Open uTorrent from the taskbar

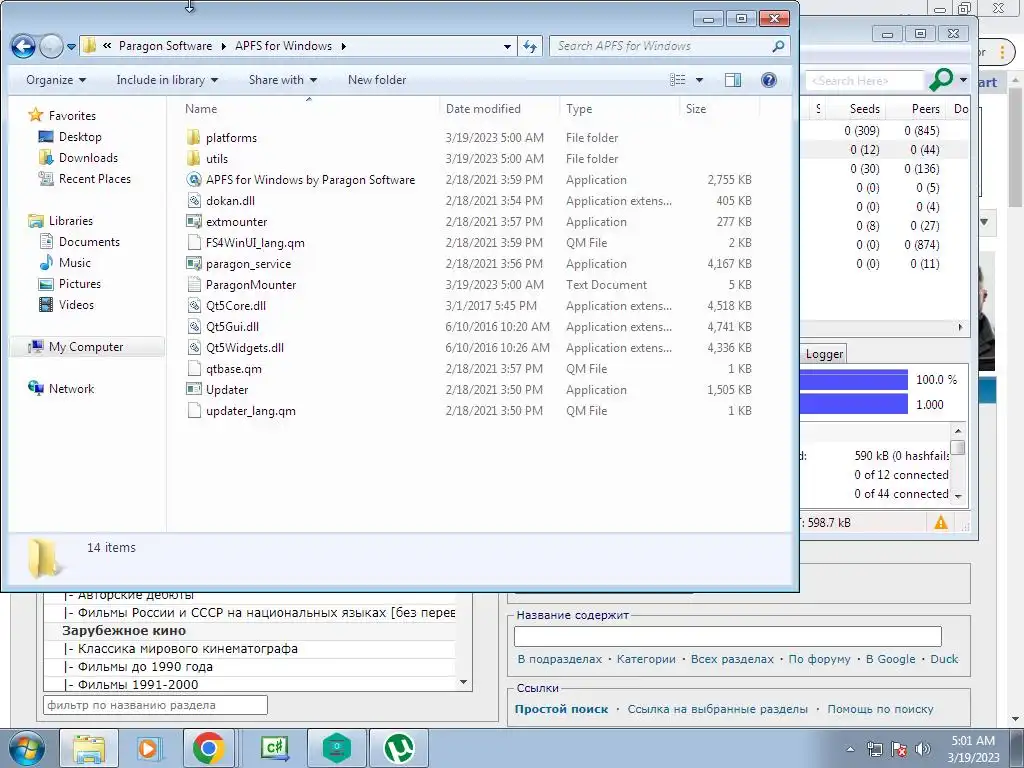point(399,748)
